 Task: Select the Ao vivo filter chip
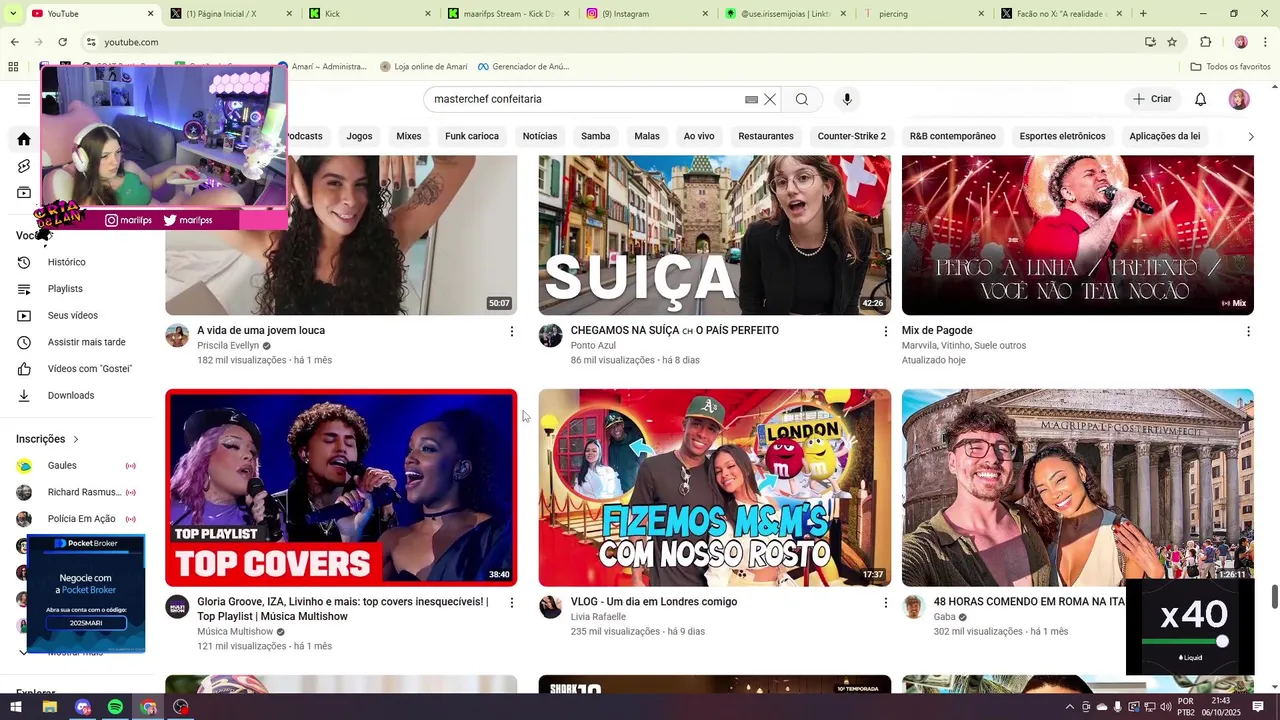(x=699, y=136)
